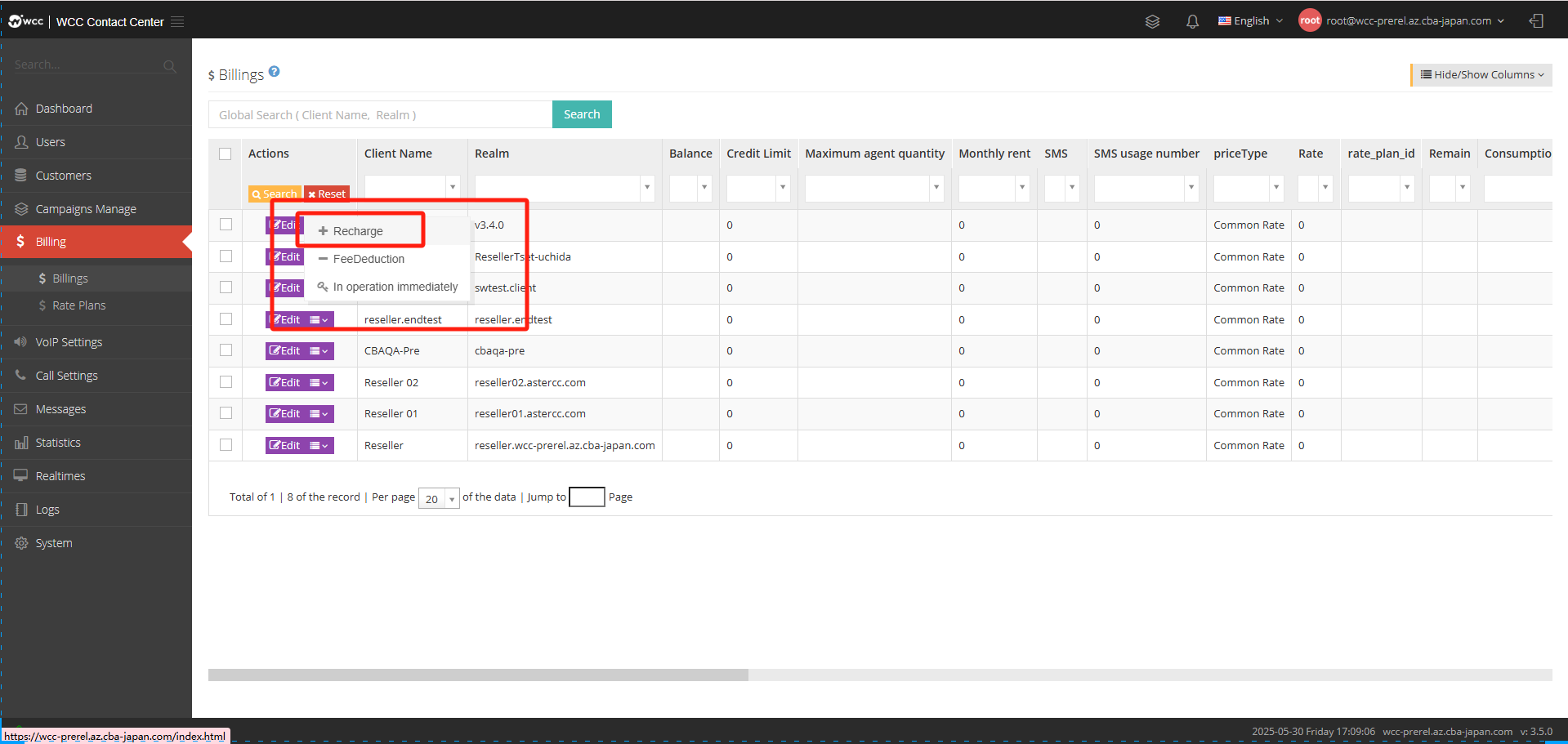The image size is (1568, 744).
Task: Click Edit for the reseller.endtest row
Action: pos(285,319)
